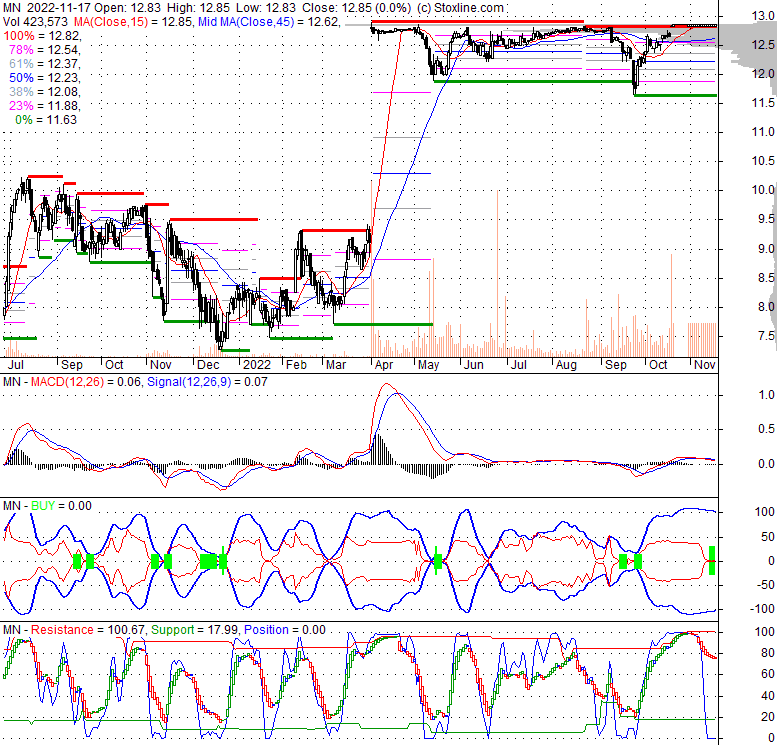The width and height of the screenshot is (778, 746).
Task: Click the tallest June volume spike bar
Action: pyautogui.click(x=497, y=273)
